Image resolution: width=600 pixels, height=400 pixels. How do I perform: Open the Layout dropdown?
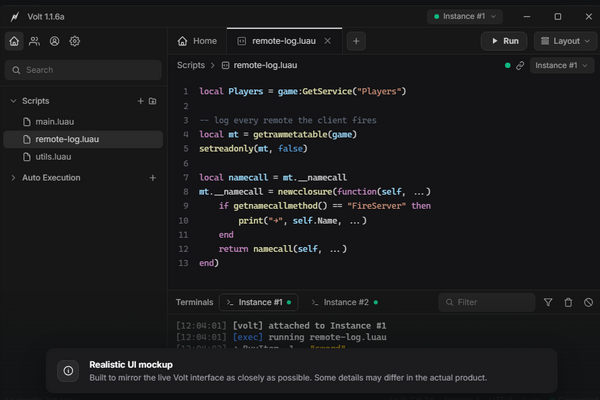click(565, 41)
